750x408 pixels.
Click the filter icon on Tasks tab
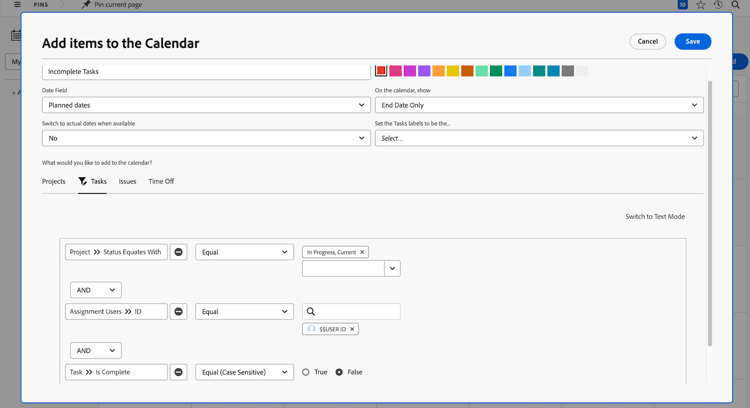[x=83, y=181]
